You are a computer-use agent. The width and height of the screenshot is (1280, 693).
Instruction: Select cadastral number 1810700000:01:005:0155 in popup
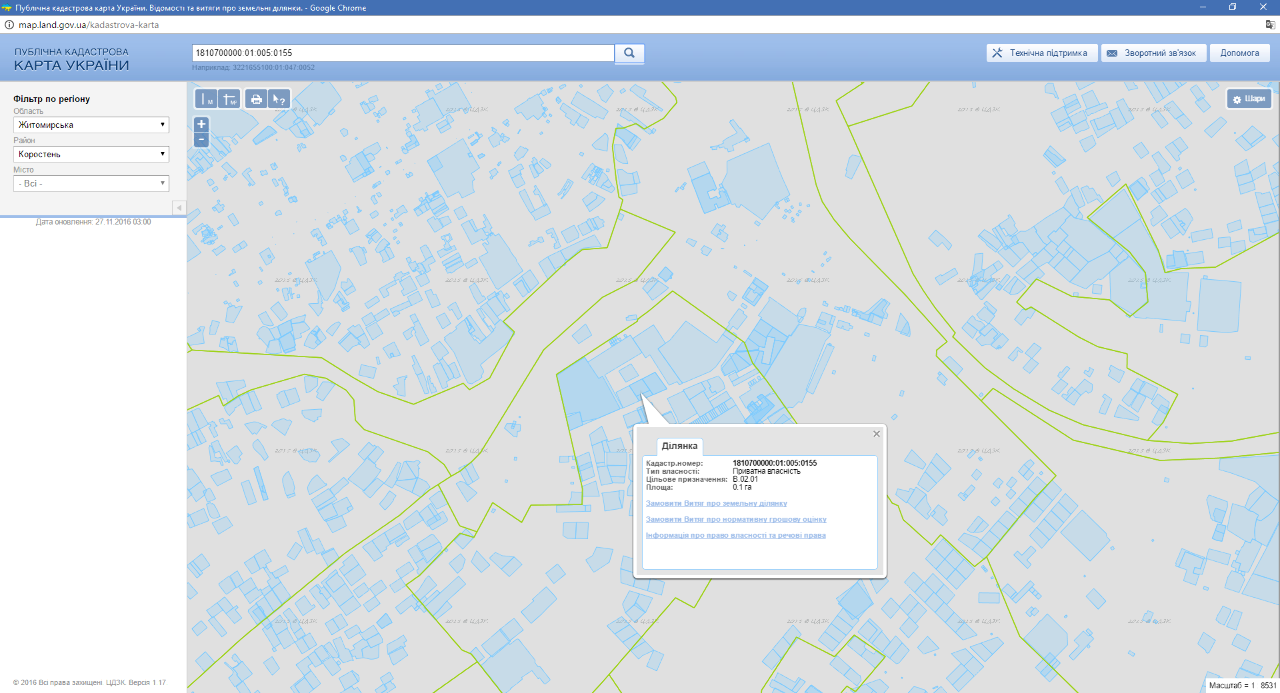[775, 463]
